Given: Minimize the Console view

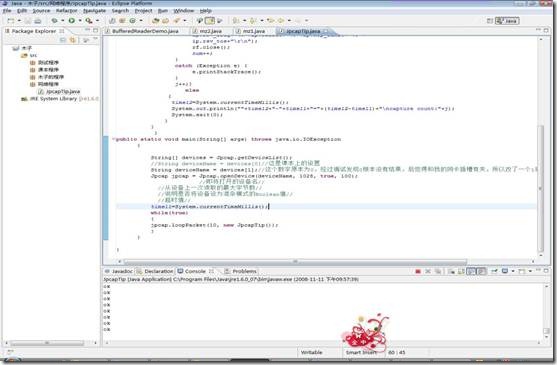Looking at the screenshot, I should (x=539, y=271).
